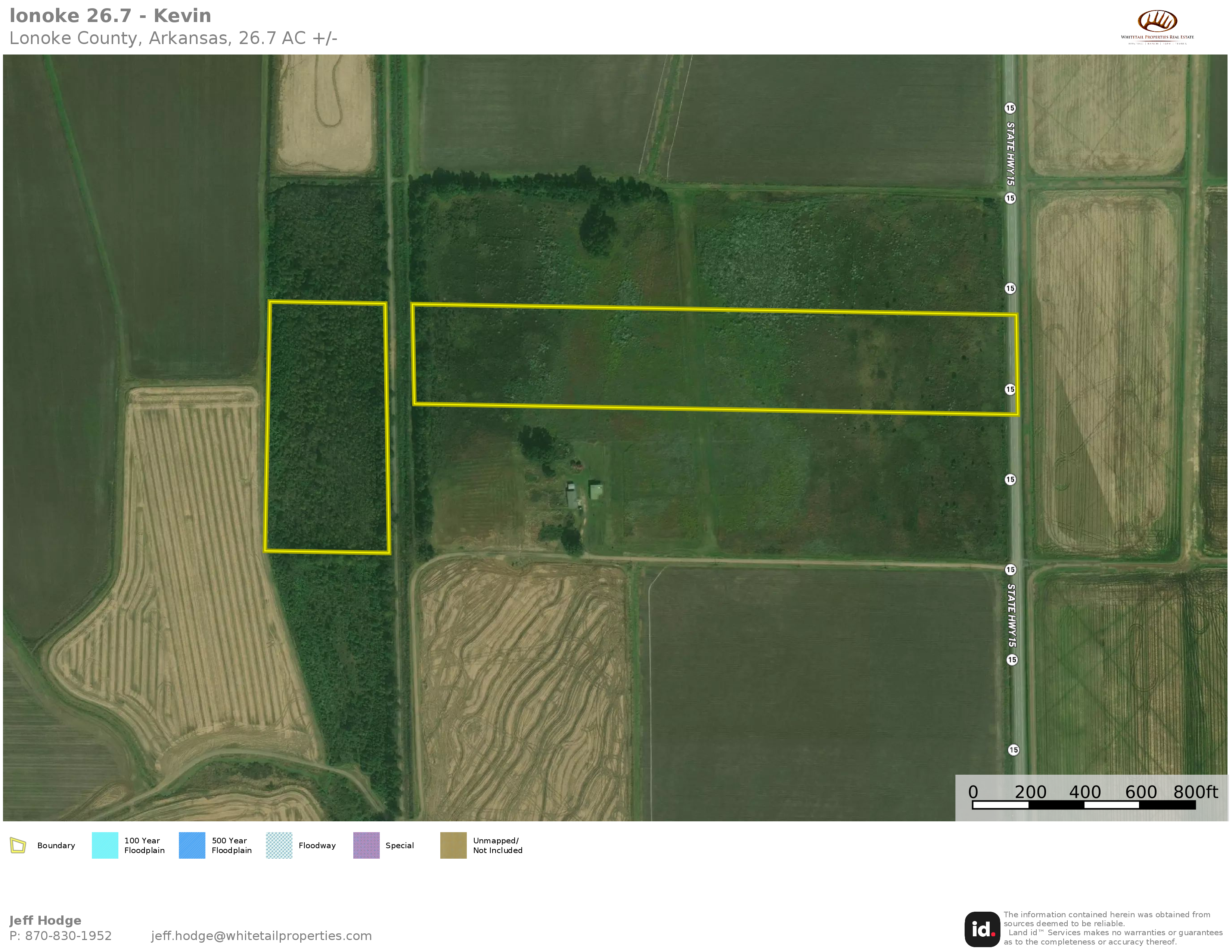Click the Lonoke County, Arkansas subtitle
This screenshot has height=952, width=1232.
(173, 38)
